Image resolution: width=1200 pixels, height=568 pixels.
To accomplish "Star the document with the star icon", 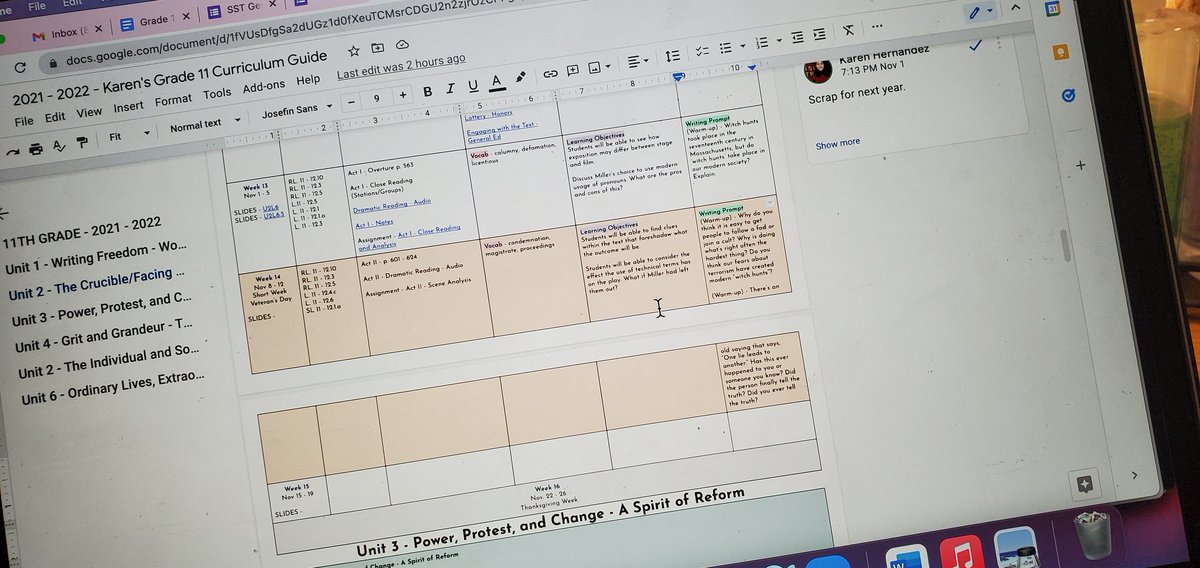I will tap(354, 50).
